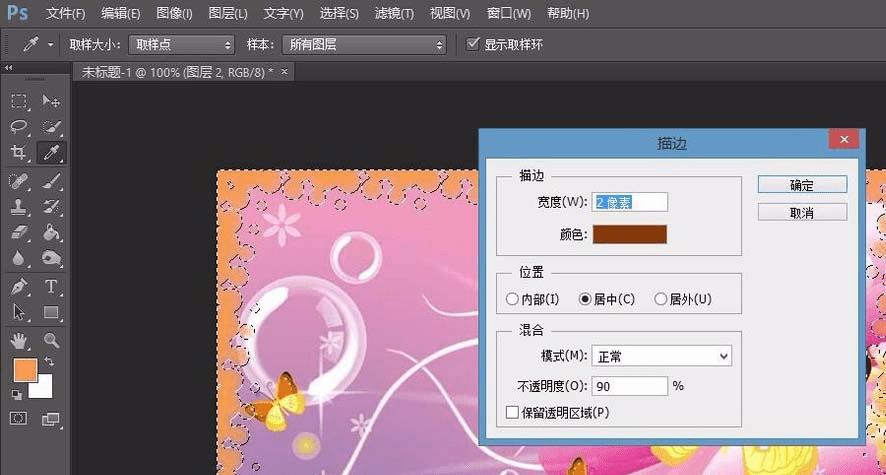
Task: Select the Lasso tool
Action: click(x=19, y=127)
